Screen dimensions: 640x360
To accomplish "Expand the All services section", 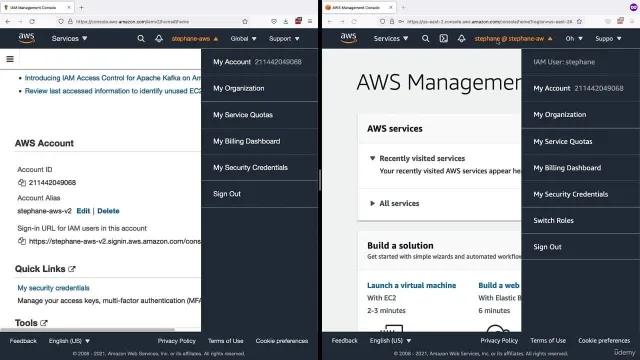I will [395, 203].
